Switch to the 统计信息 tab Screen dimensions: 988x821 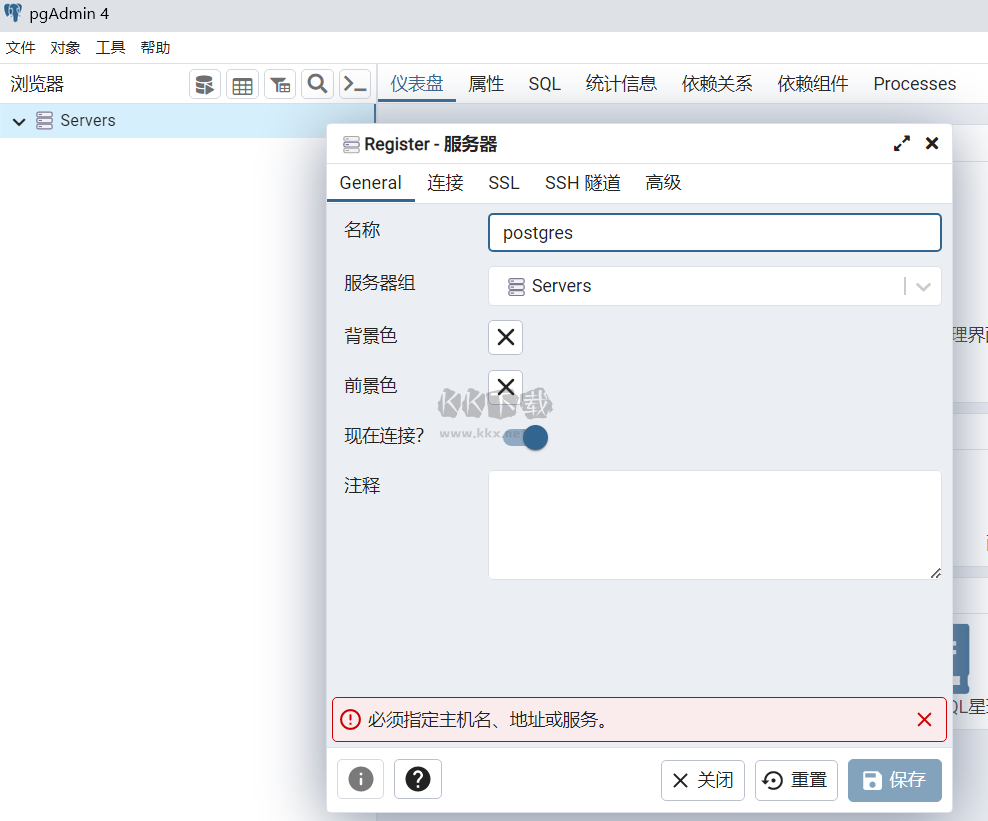621,84
